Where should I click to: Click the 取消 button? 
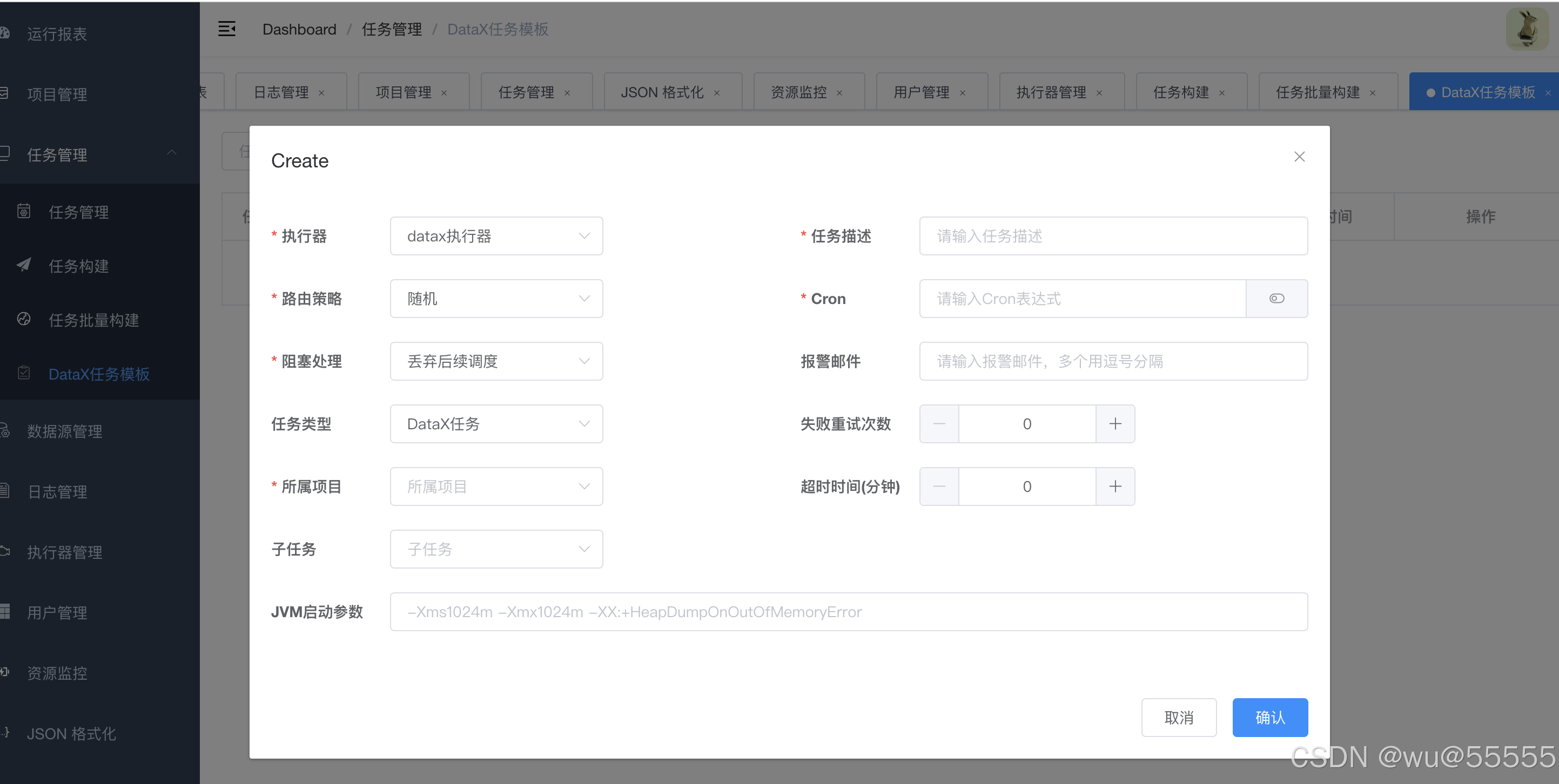tap(1178, 718)
